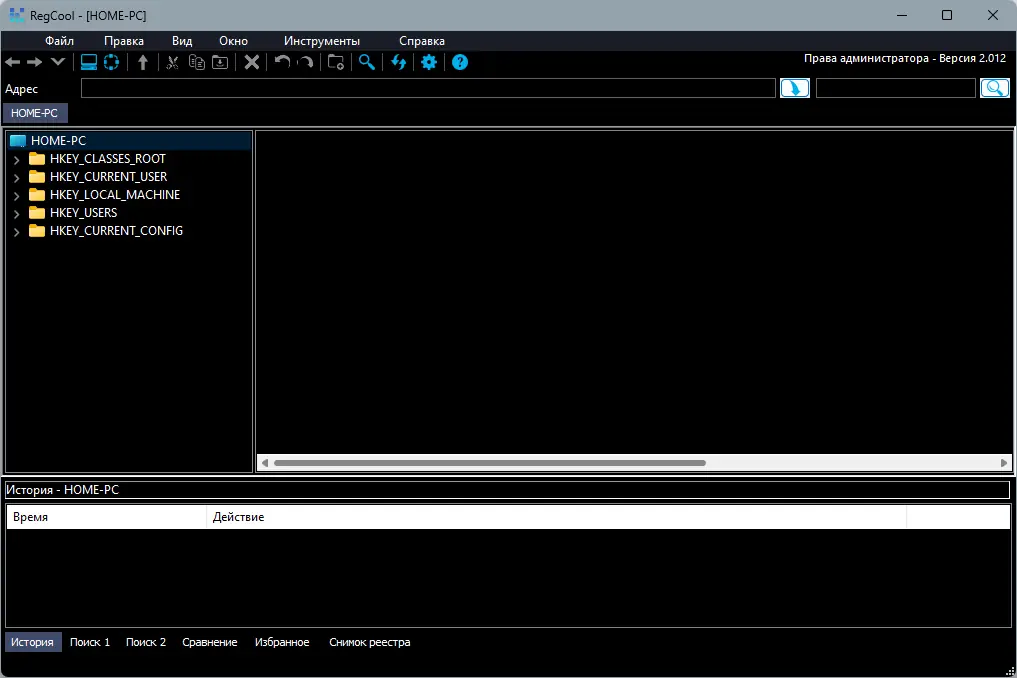Select the HKEY_CURRENT_CONFIG key
The height and width of the screenshot is (678, 1017).
point(116,231)
